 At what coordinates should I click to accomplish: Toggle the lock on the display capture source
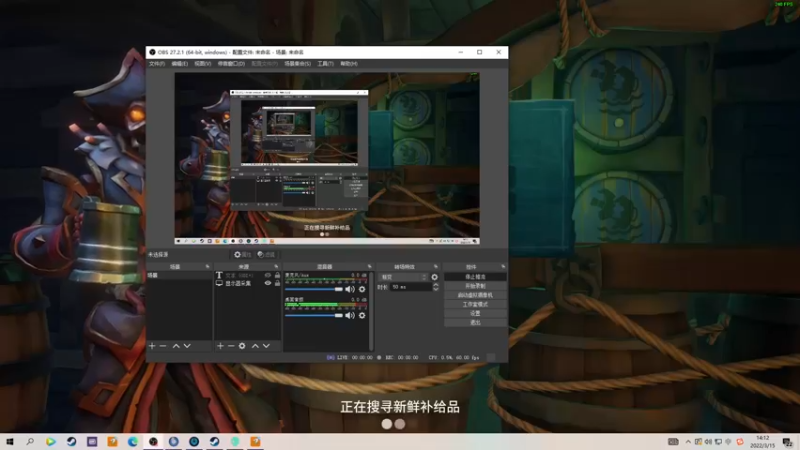coord(278,283)
